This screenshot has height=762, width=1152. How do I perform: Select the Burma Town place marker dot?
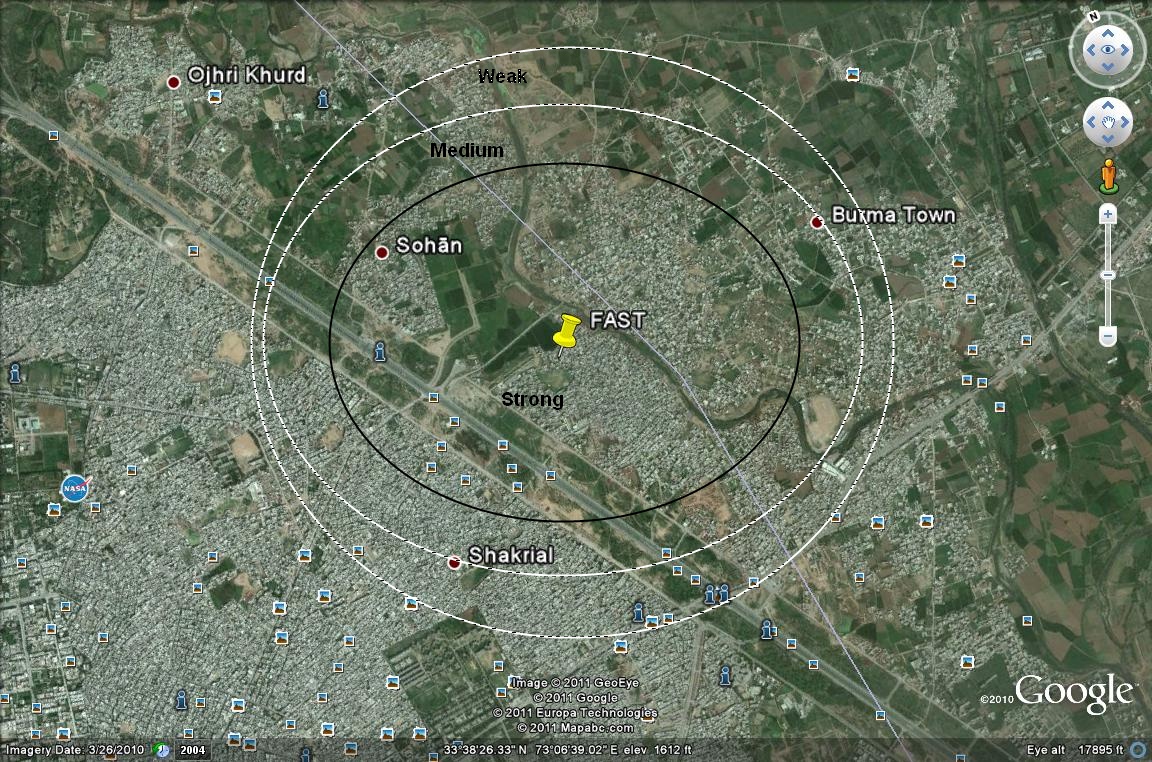pos(816,222)
